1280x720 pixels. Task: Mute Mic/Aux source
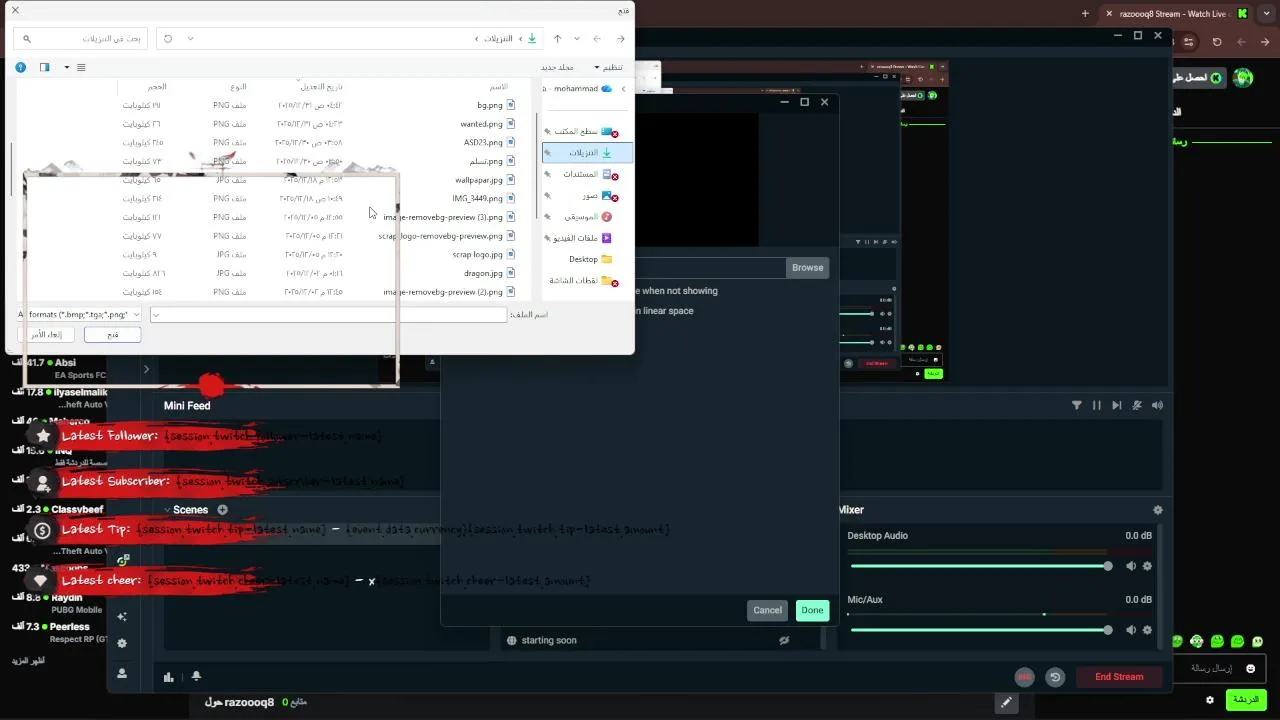tap(1131, 630)
